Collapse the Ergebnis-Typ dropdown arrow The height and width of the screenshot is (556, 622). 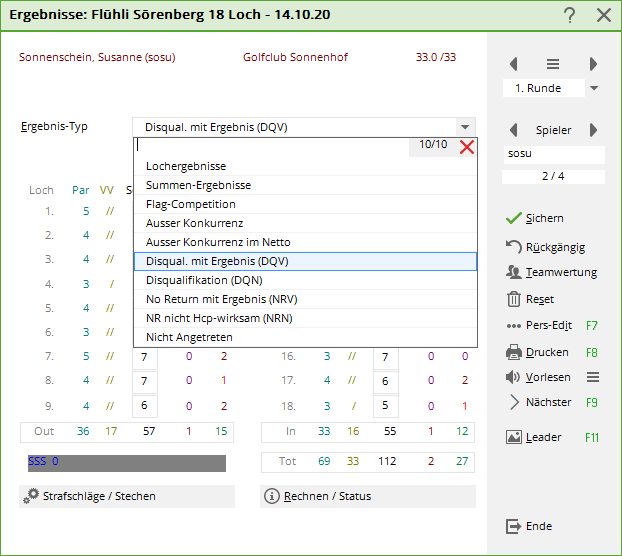pyautogui.click(x=464, y=127)
